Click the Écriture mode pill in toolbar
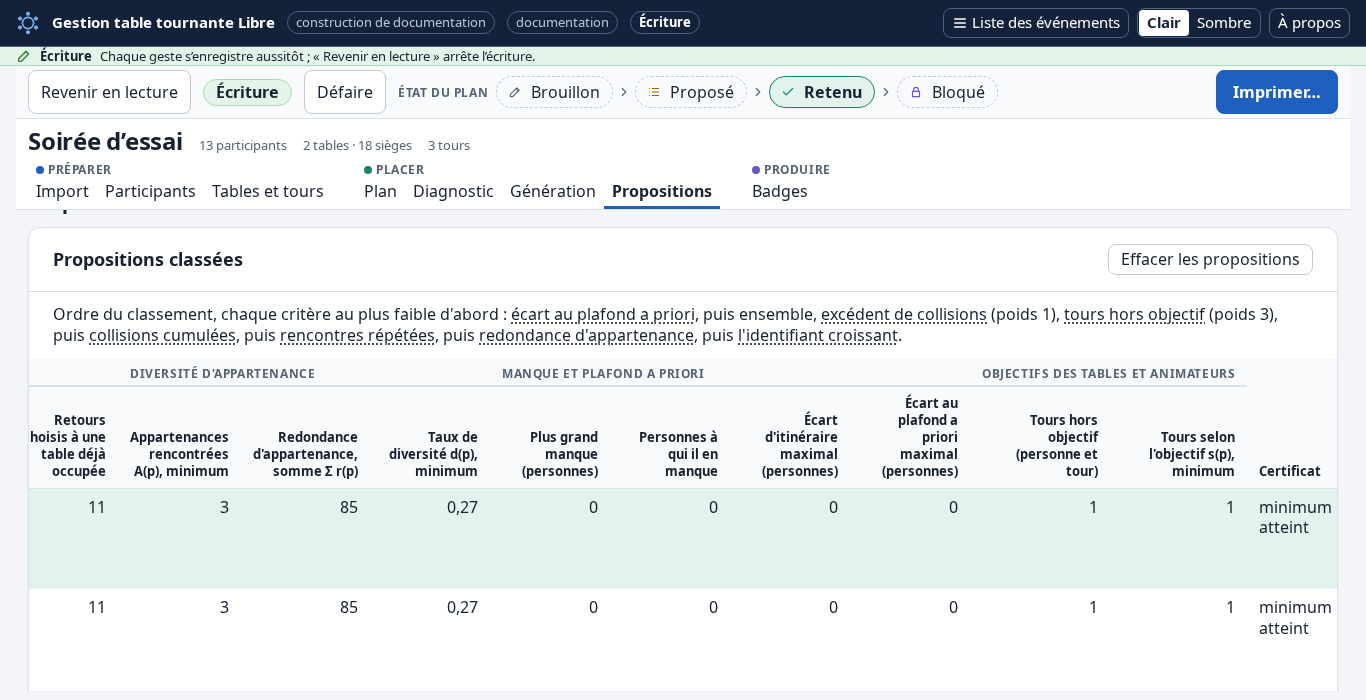This screenshot has height=700, width=1366. (x=247, y=92)
